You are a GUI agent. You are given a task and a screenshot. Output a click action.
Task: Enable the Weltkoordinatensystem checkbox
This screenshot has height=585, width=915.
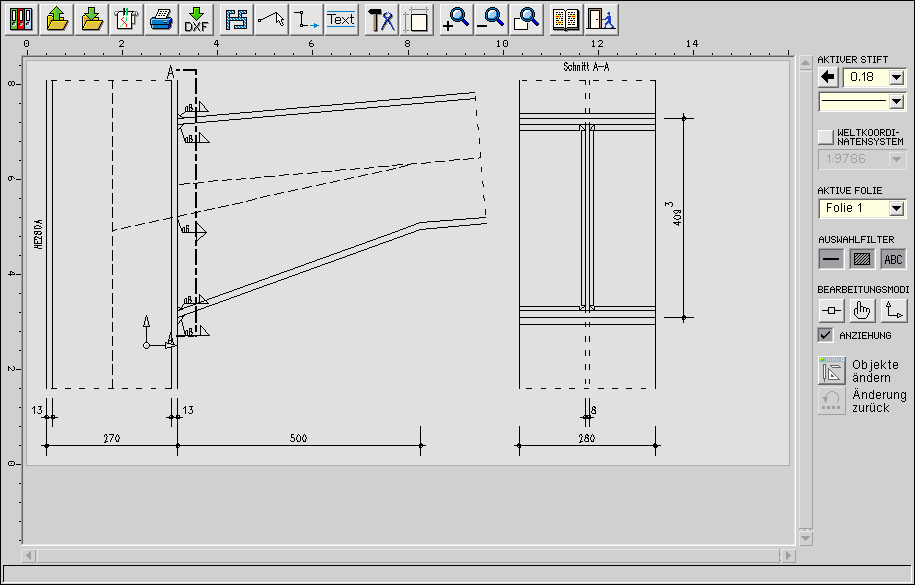point(825,136)
